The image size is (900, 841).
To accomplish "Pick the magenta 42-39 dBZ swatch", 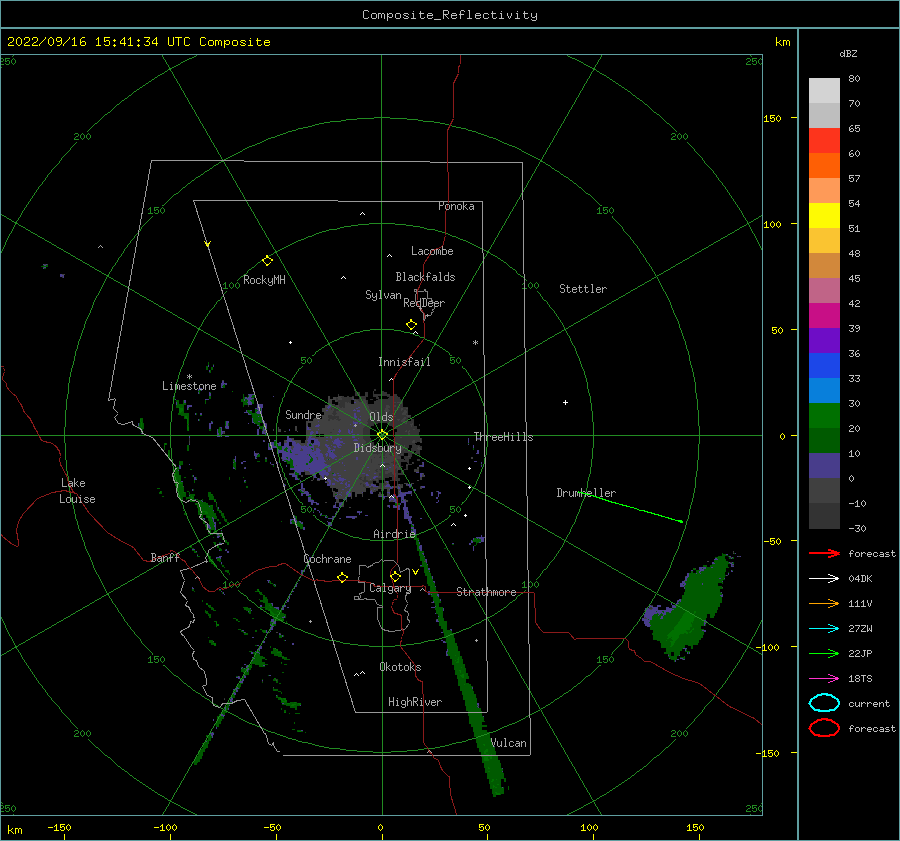I will [824, 316].
